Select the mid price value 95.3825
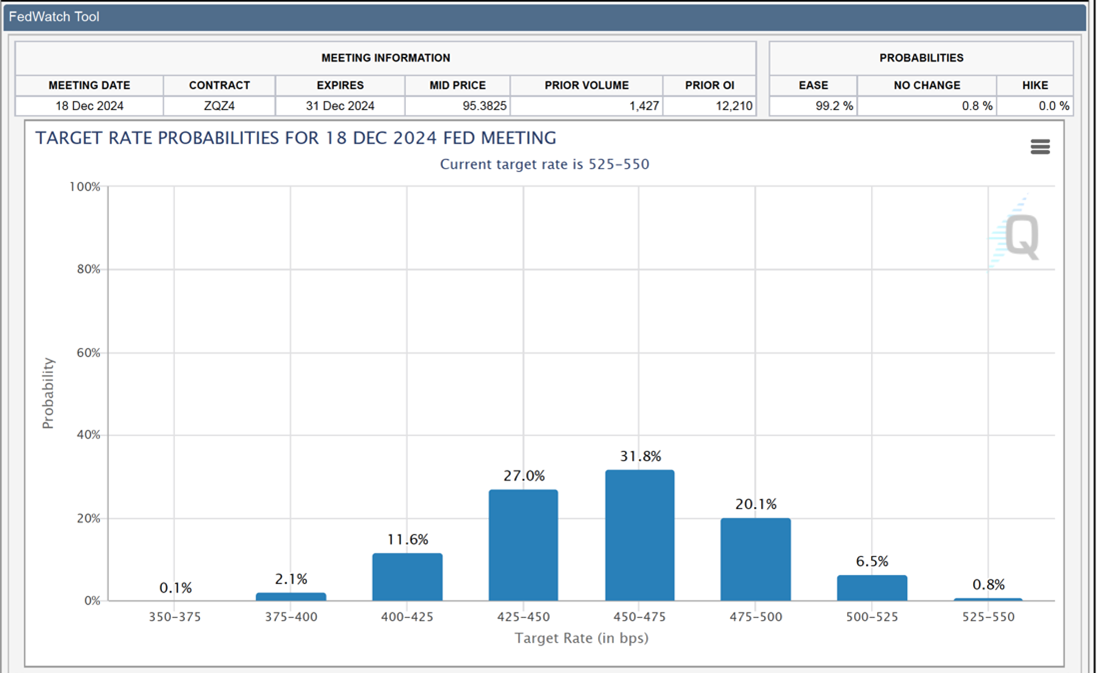The image size is (1100, 673). 458,106
